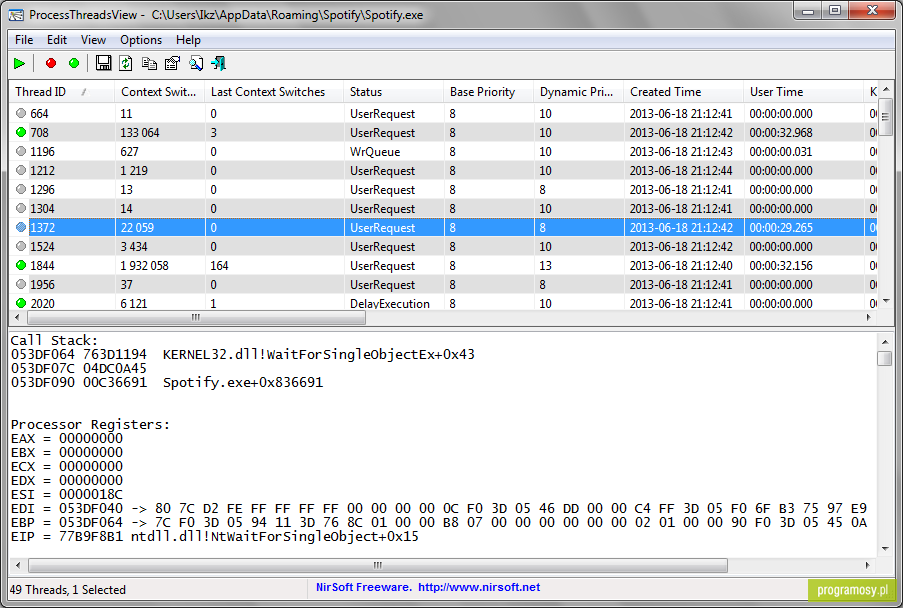This screenshot has height=608, width=903.
Task: Click lower pane horizontal scrollbar thumb
Action: (x=377, y=565)
